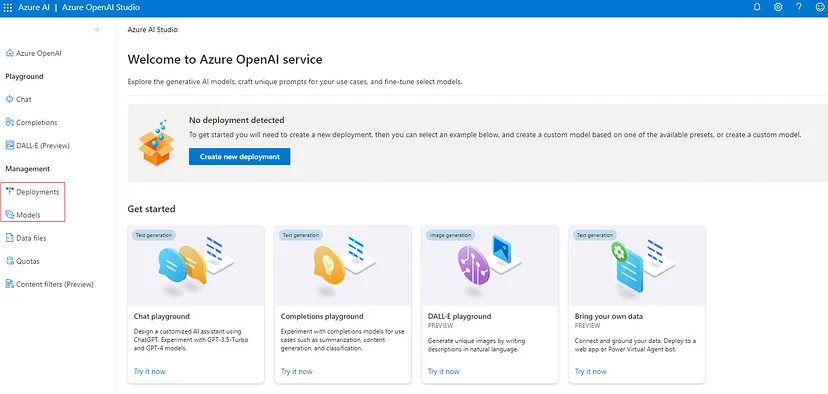Click No deployment detected heading

point(237,120)
